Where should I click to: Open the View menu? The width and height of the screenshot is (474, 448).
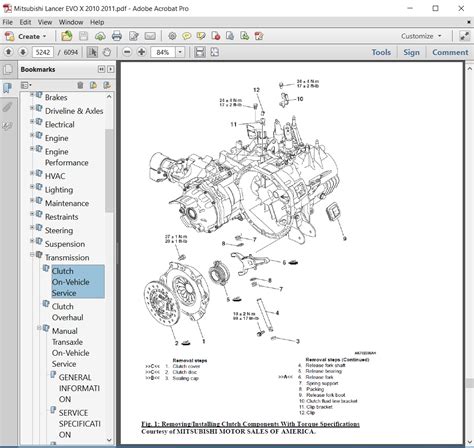[x=45, y=22]
